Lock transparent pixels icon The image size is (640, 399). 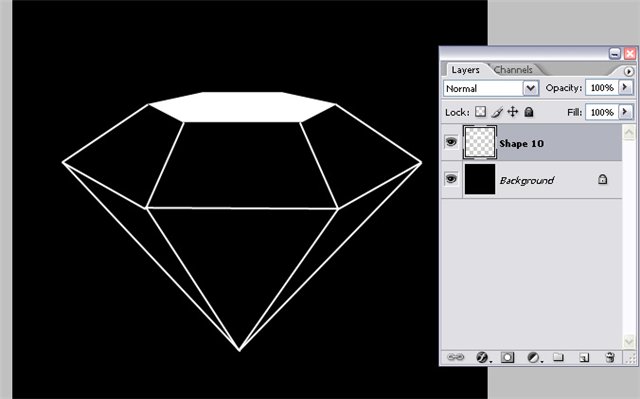coord(481,112)
